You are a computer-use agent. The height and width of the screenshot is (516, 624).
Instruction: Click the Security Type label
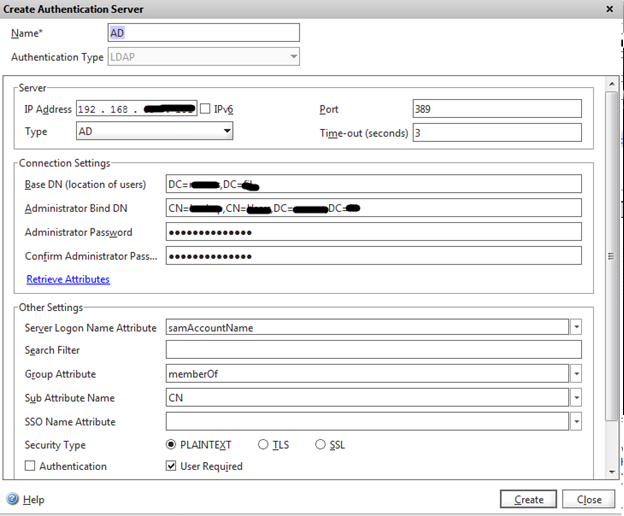click(x=55, y=445)
